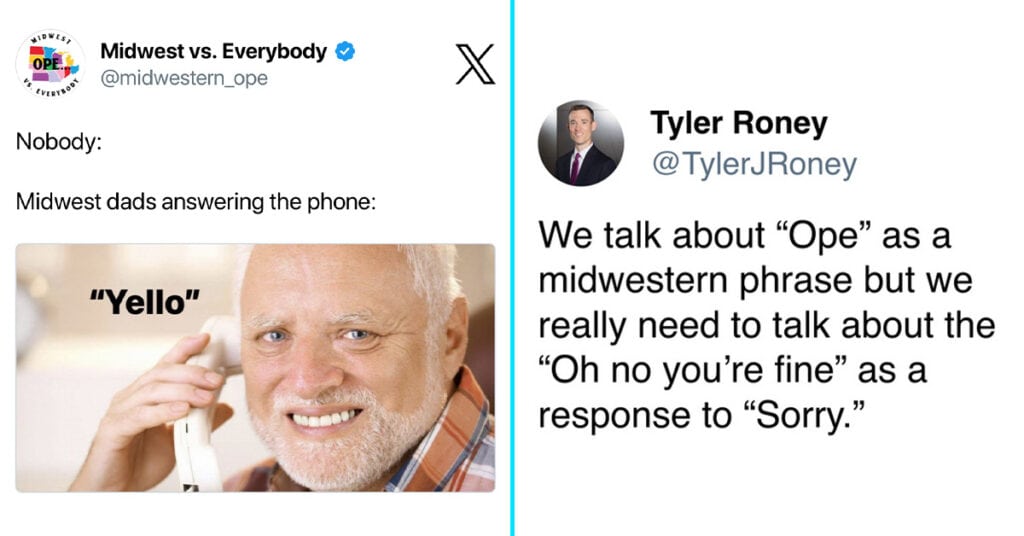This screenshot has width=1024, height=536.
Task: Click the "Nobody:" tweet text
Action: tap(59, 141)
